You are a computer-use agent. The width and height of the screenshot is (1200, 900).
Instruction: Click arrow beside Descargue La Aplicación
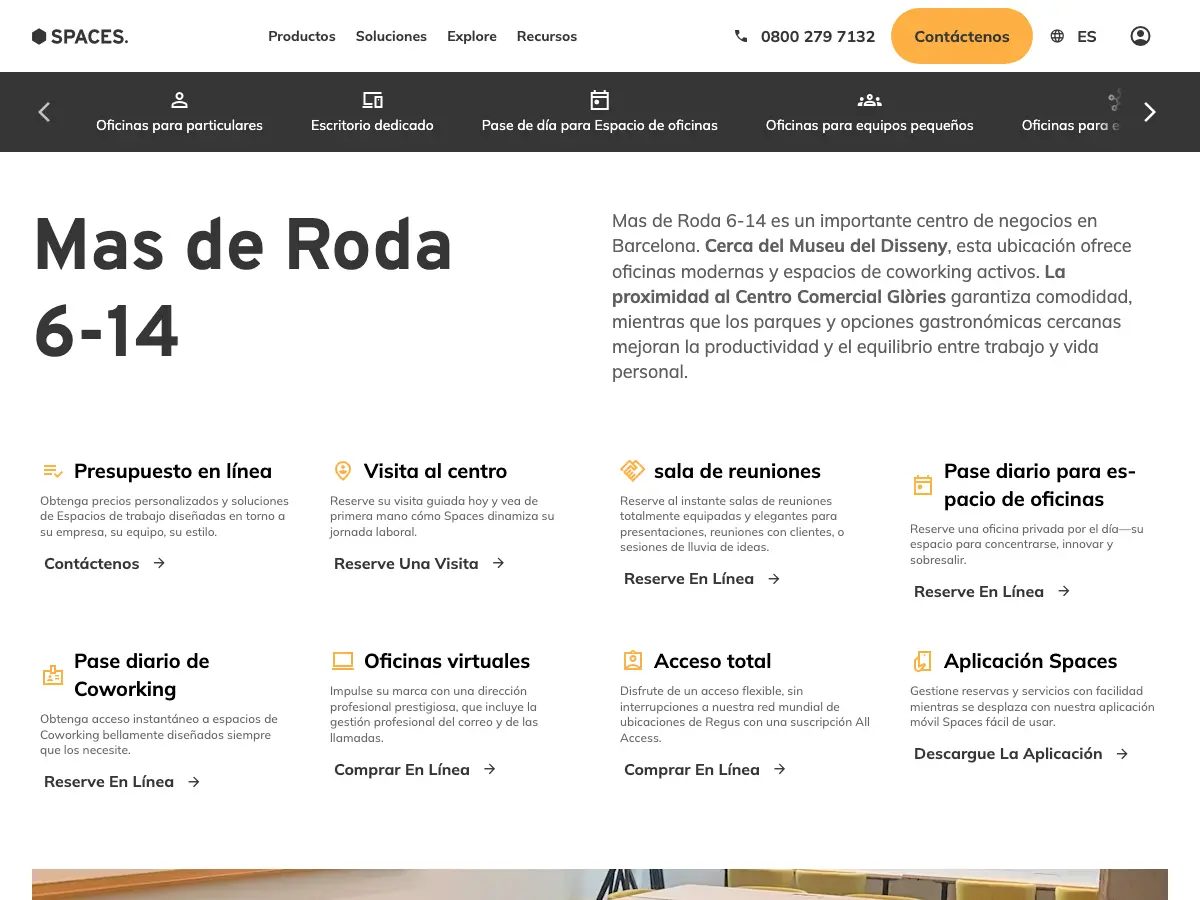[1122, 753]
